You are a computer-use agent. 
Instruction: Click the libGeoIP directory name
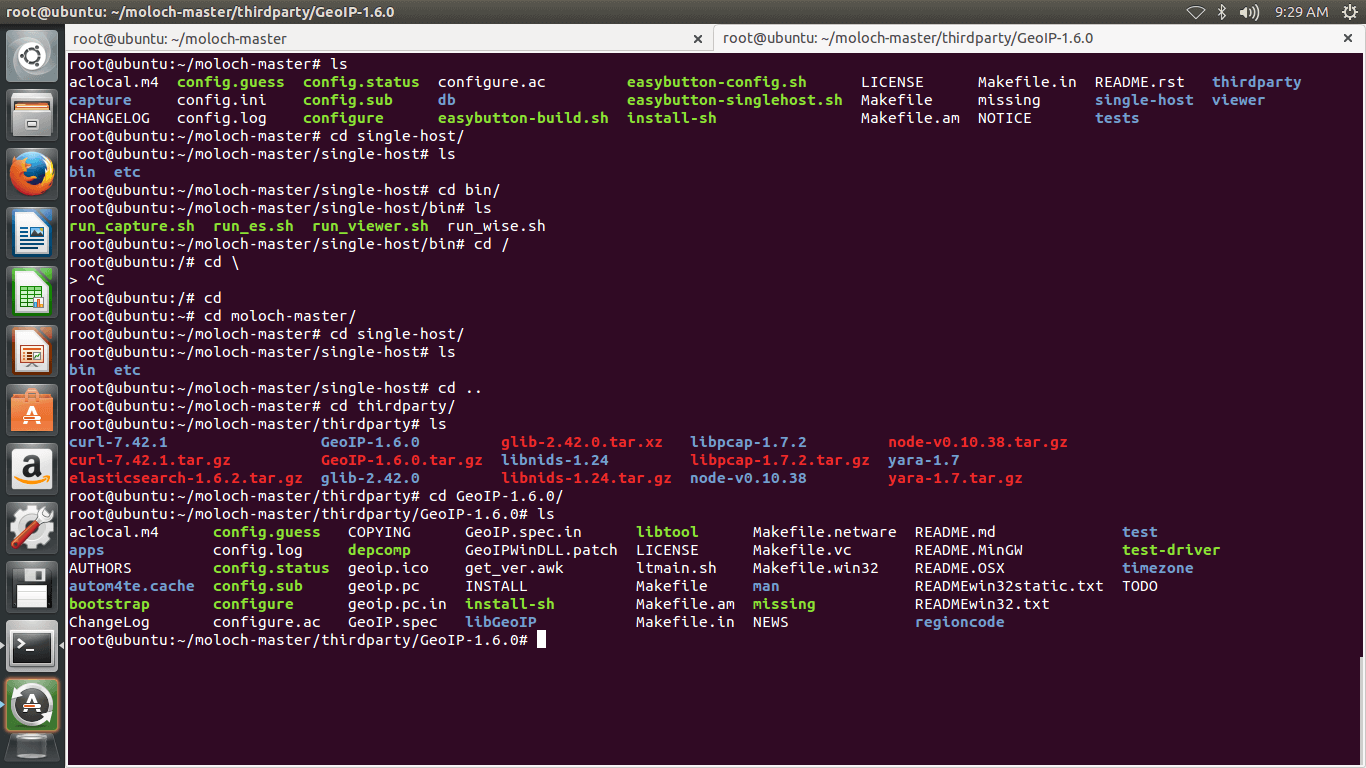(x=501, y=622)
